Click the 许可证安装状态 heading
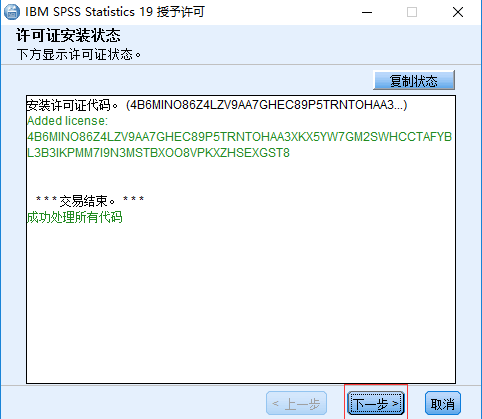The width and height of the screenshot is (482, 419). [x=68, y=36]
